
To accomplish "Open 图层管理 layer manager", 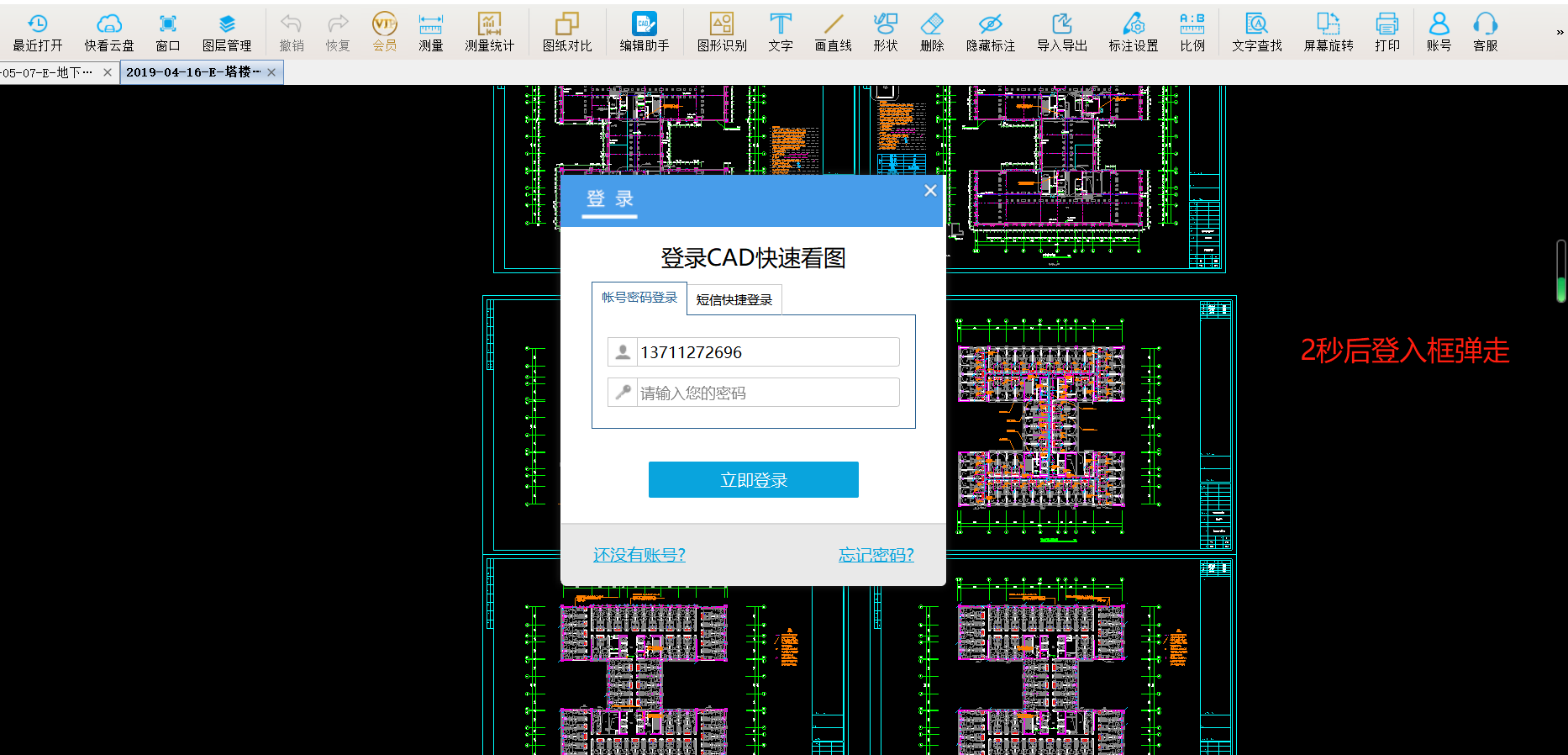I will 227,32.
